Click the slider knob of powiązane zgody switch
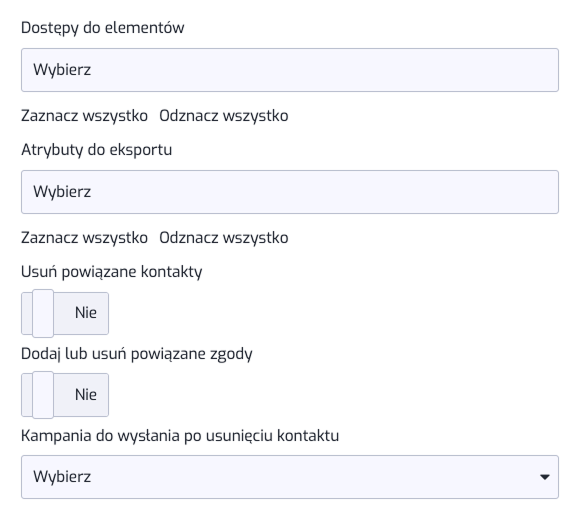This screenshot has width=582, height=506. click(43, 395)
